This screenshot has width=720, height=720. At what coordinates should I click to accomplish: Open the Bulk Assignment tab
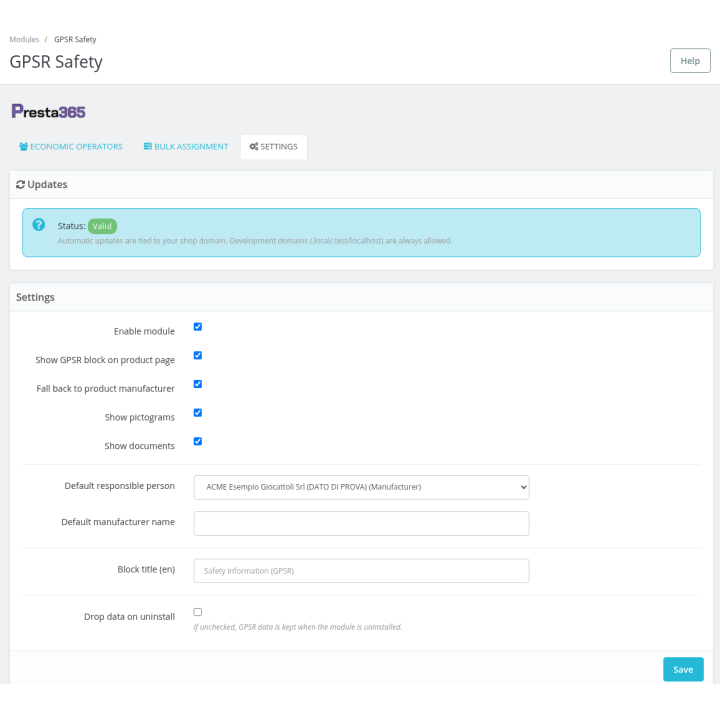point(186,146)
